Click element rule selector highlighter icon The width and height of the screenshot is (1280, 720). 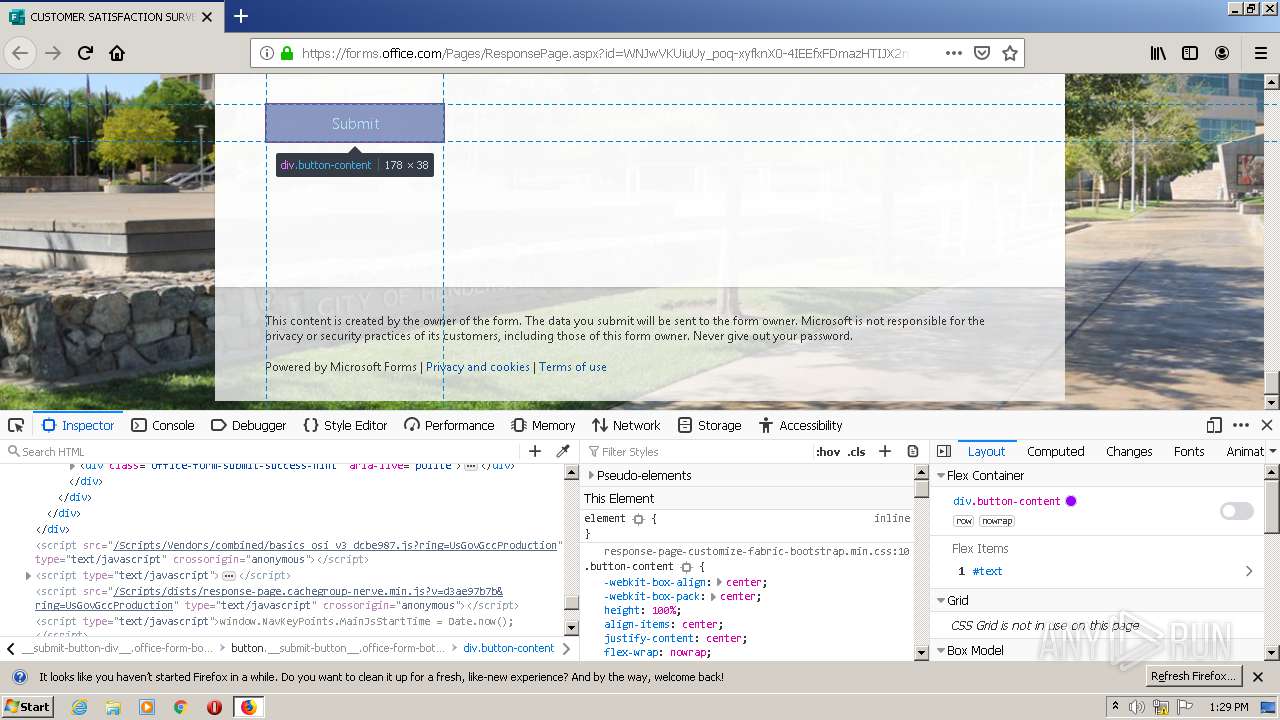click(x=638, y=519)
